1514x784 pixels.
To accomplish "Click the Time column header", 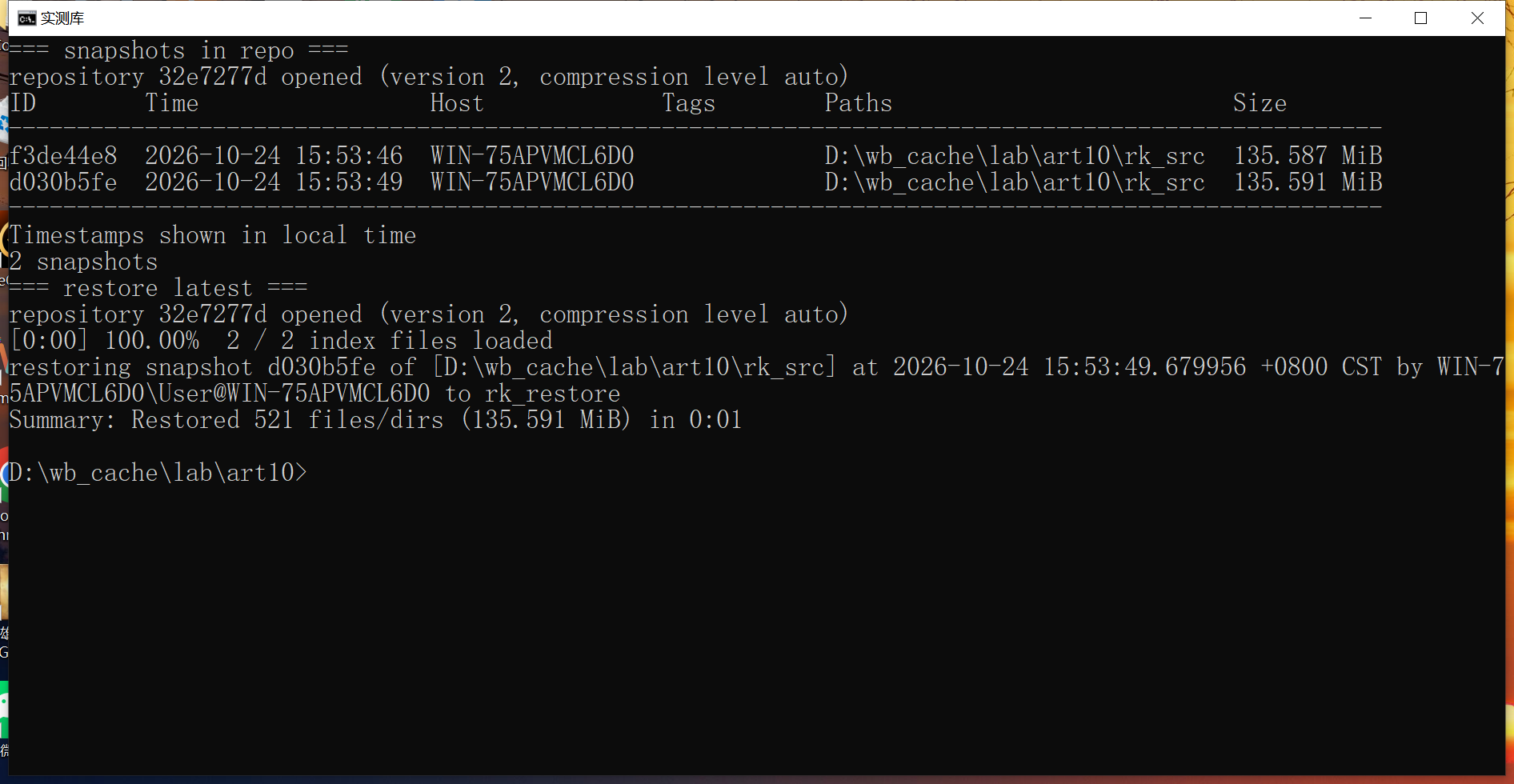I will point(171,103).
